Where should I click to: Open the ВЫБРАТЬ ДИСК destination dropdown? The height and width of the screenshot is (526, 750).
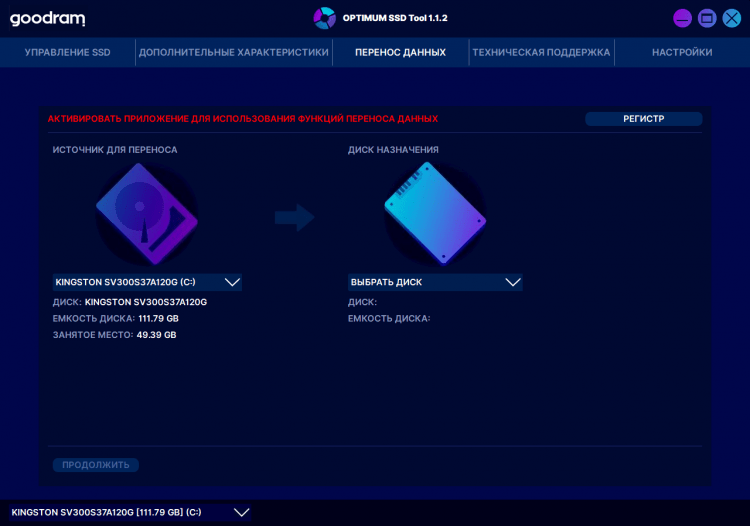point(435,282)
